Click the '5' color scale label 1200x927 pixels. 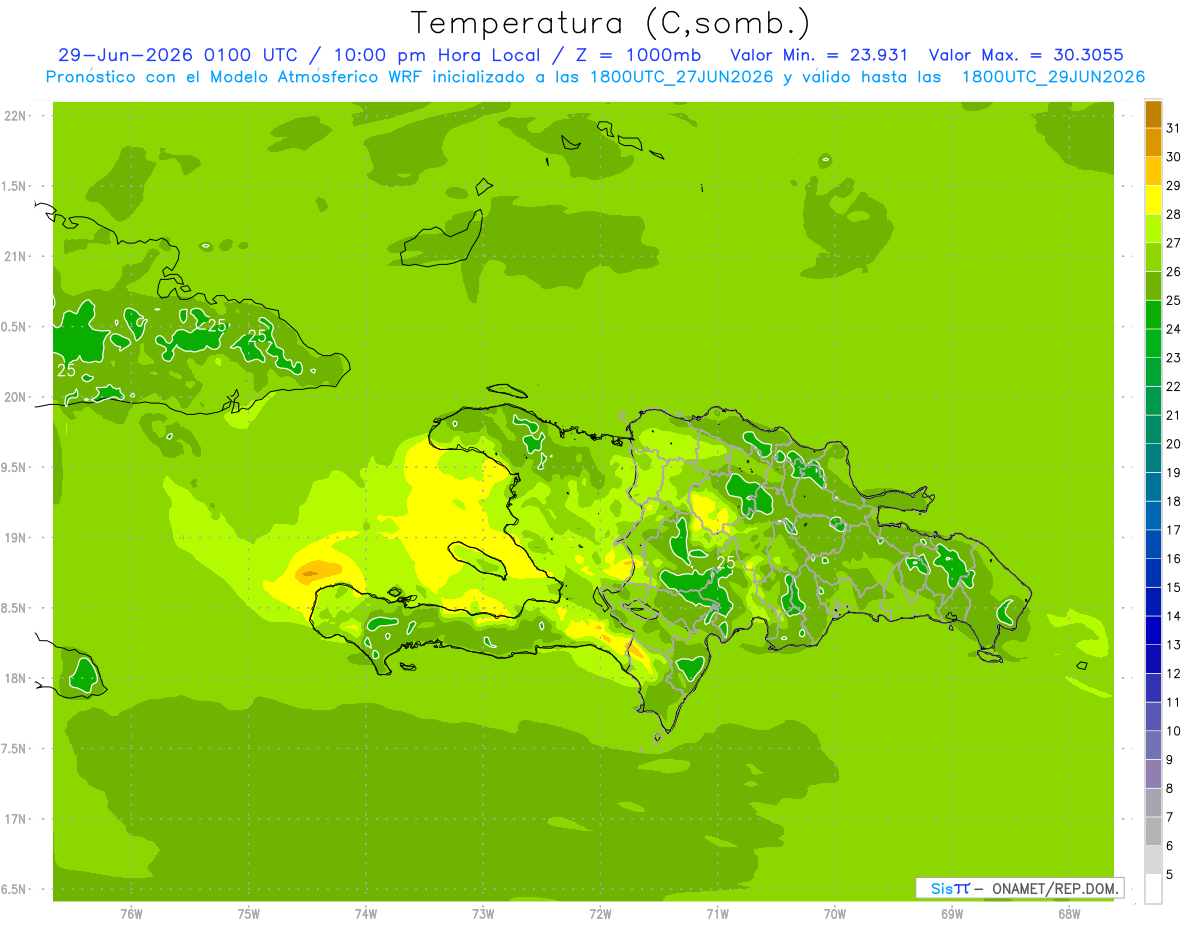tap(1170, 875)
